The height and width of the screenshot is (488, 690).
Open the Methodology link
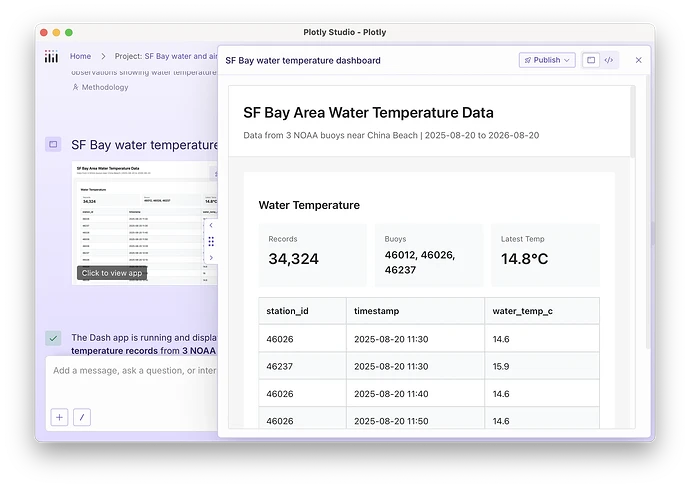(x=105, y=87)
